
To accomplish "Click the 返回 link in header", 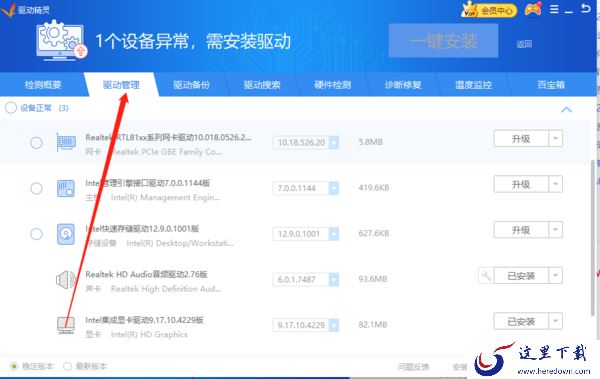I will tap(524, 44).
